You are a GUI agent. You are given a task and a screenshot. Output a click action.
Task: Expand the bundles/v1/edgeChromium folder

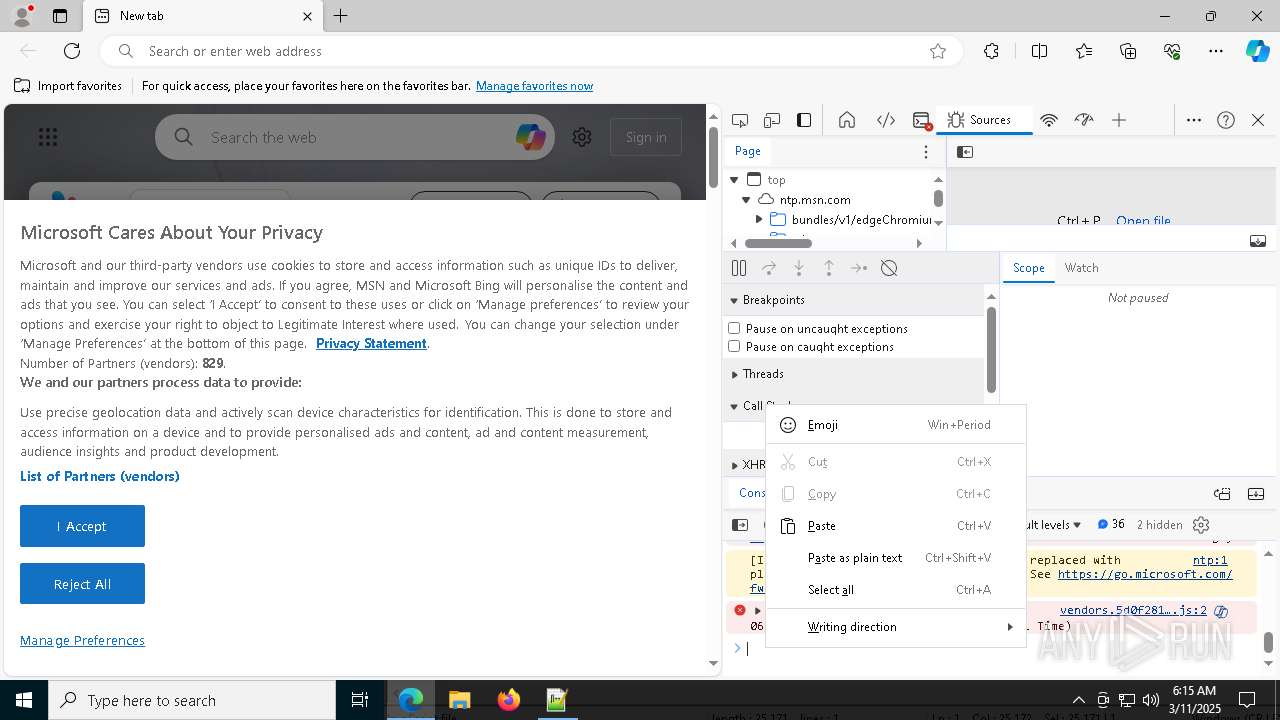coord(759,219)
